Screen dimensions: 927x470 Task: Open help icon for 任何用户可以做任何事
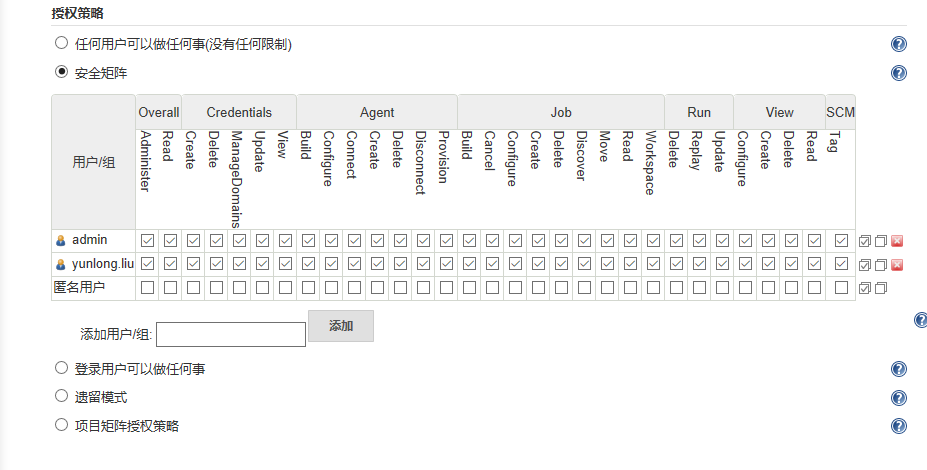click(x=898, y=44)
